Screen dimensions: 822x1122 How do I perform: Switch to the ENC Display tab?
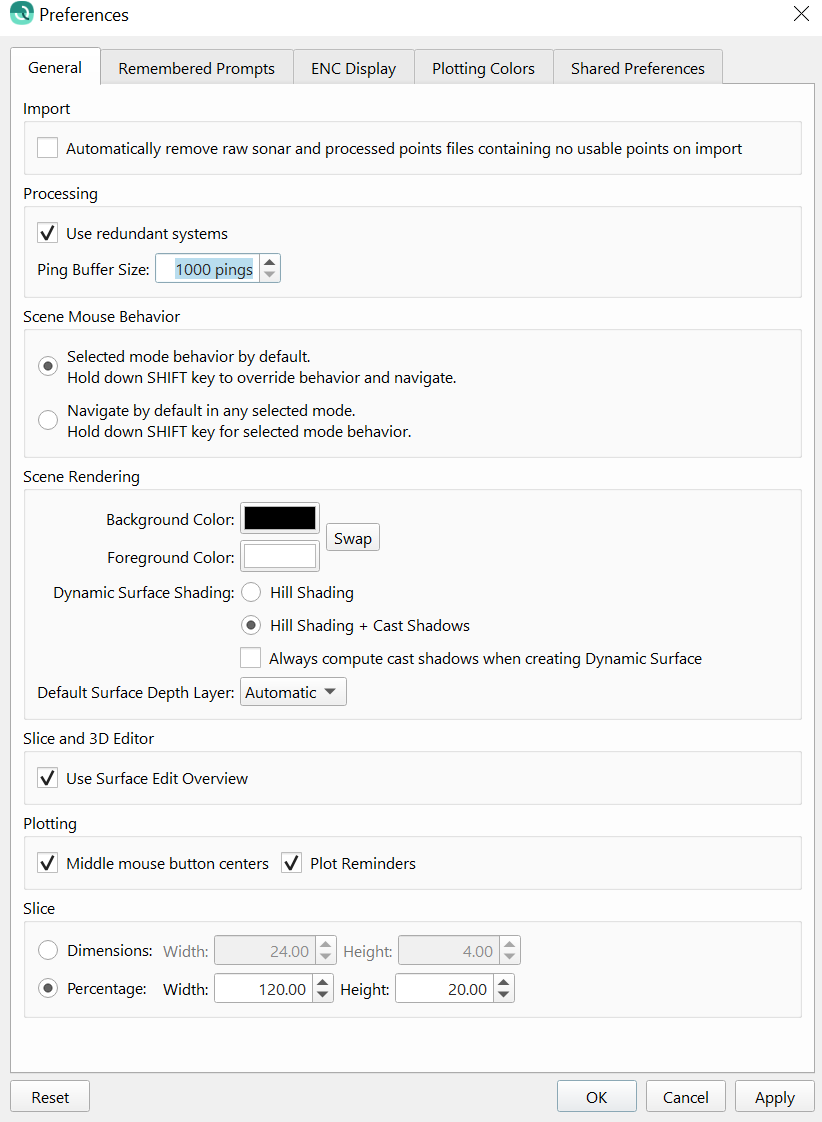click(353, 68)
